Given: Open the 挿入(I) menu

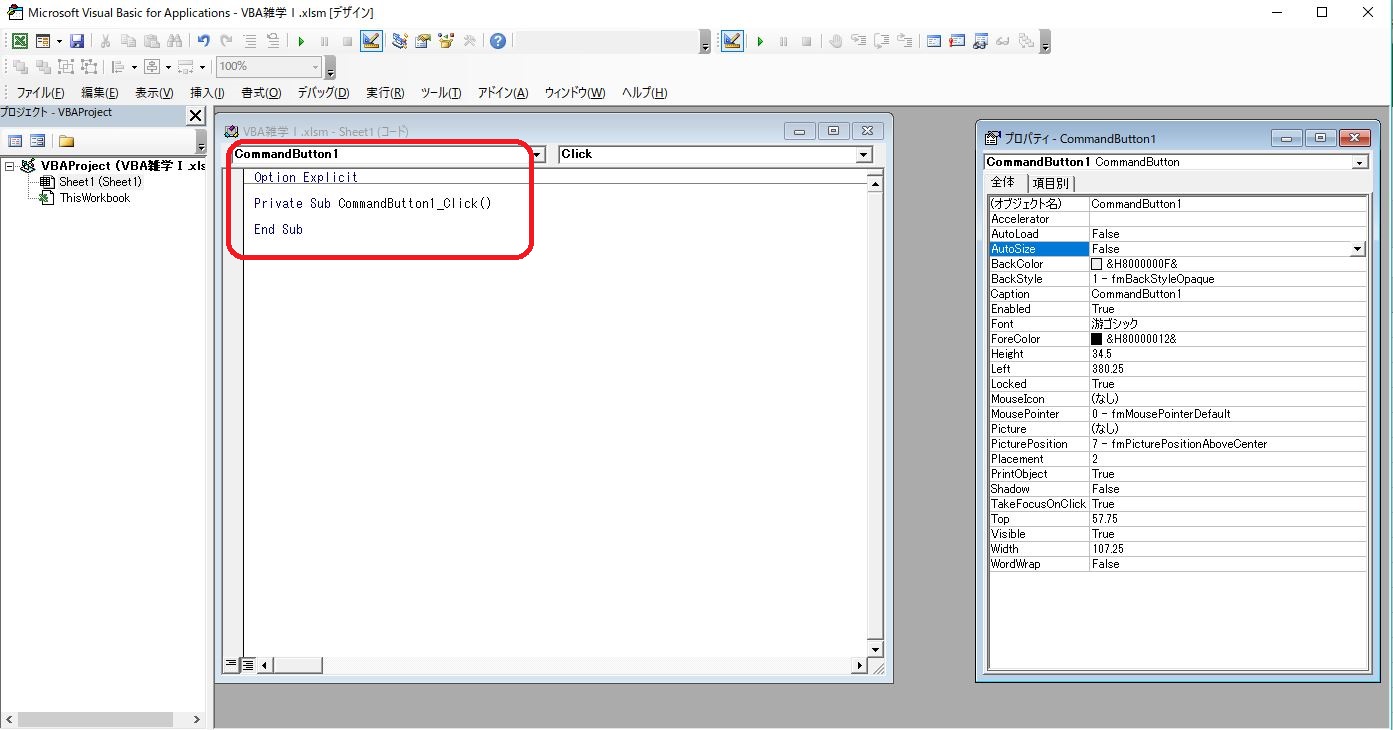Looking at the screenshot, I should point(207,93).
